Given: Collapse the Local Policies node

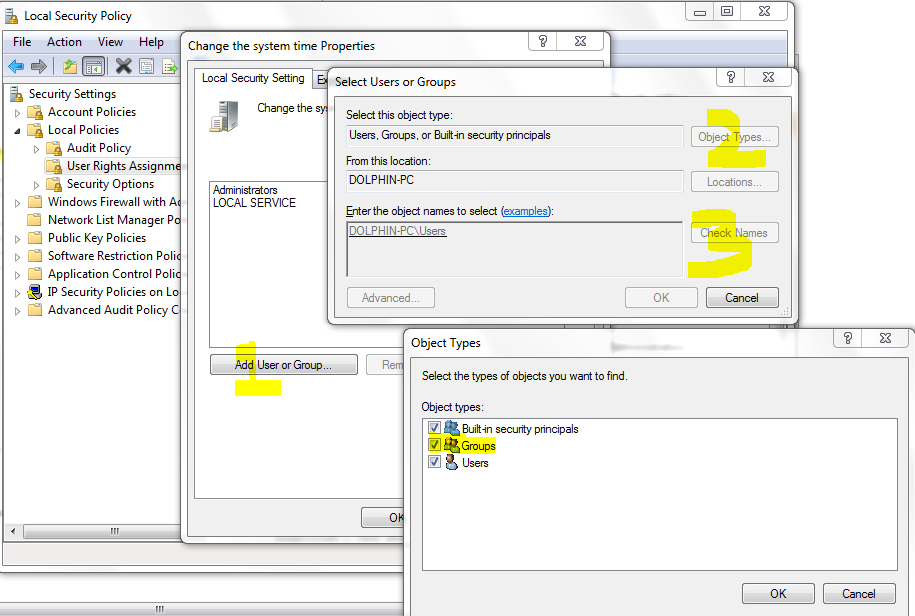Looking at the screenshot, I should 18,129.
